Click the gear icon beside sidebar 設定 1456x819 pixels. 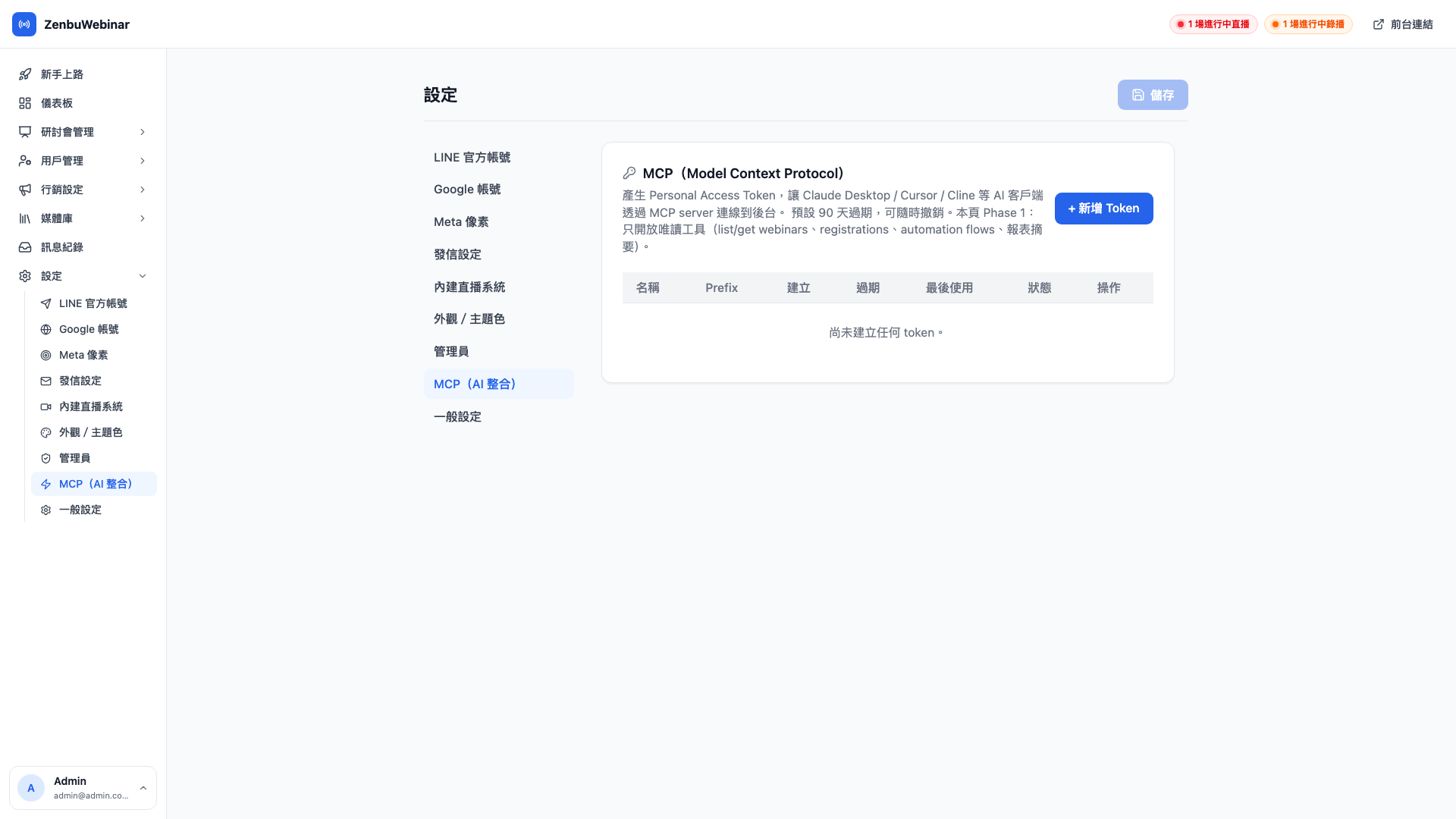25,276
